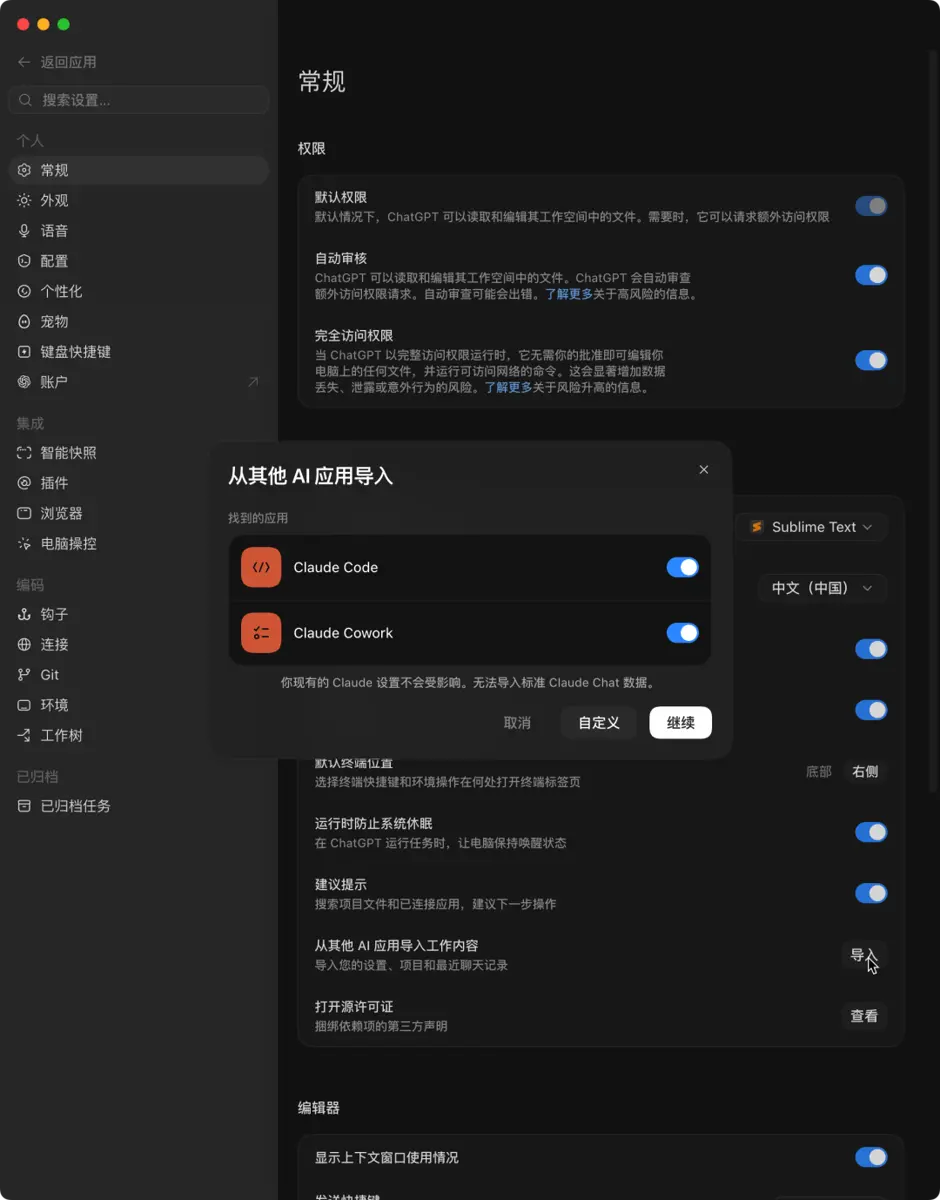Click the 外观 sun icon in sidebar
The image size is (940, 1200).
[24, 200]
